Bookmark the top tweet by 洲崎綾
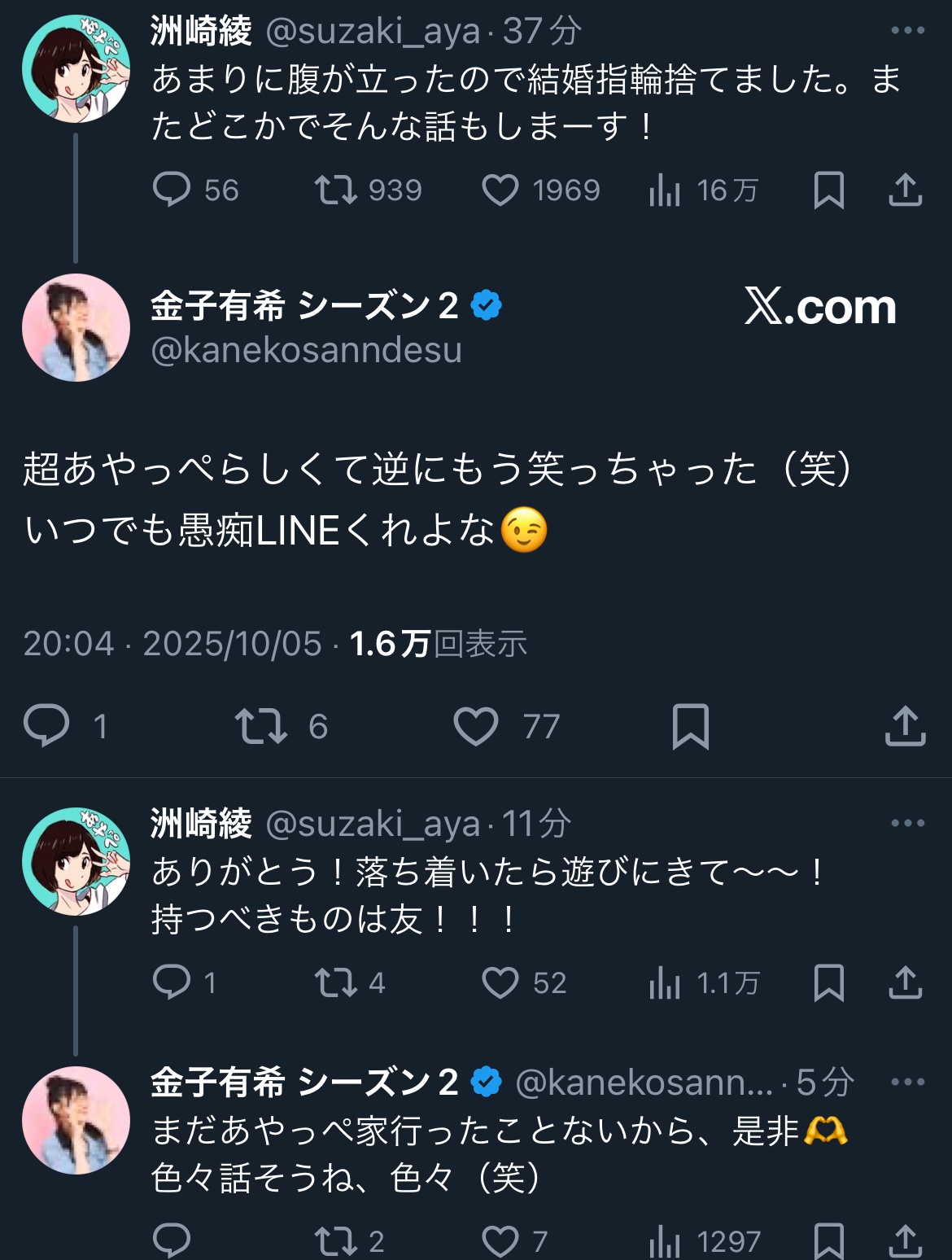 click(x=828, y=190)
